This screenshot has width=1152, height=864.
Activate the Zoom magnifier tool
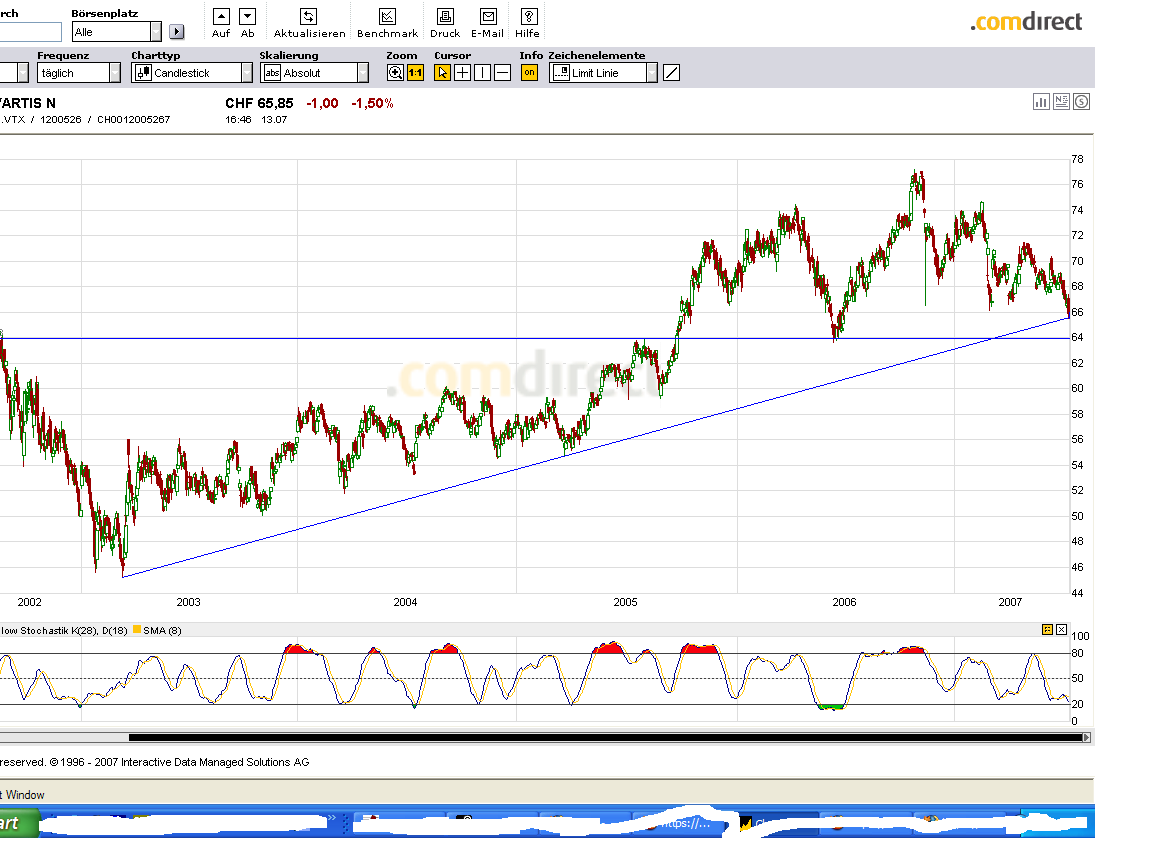(x=396, y=72)
